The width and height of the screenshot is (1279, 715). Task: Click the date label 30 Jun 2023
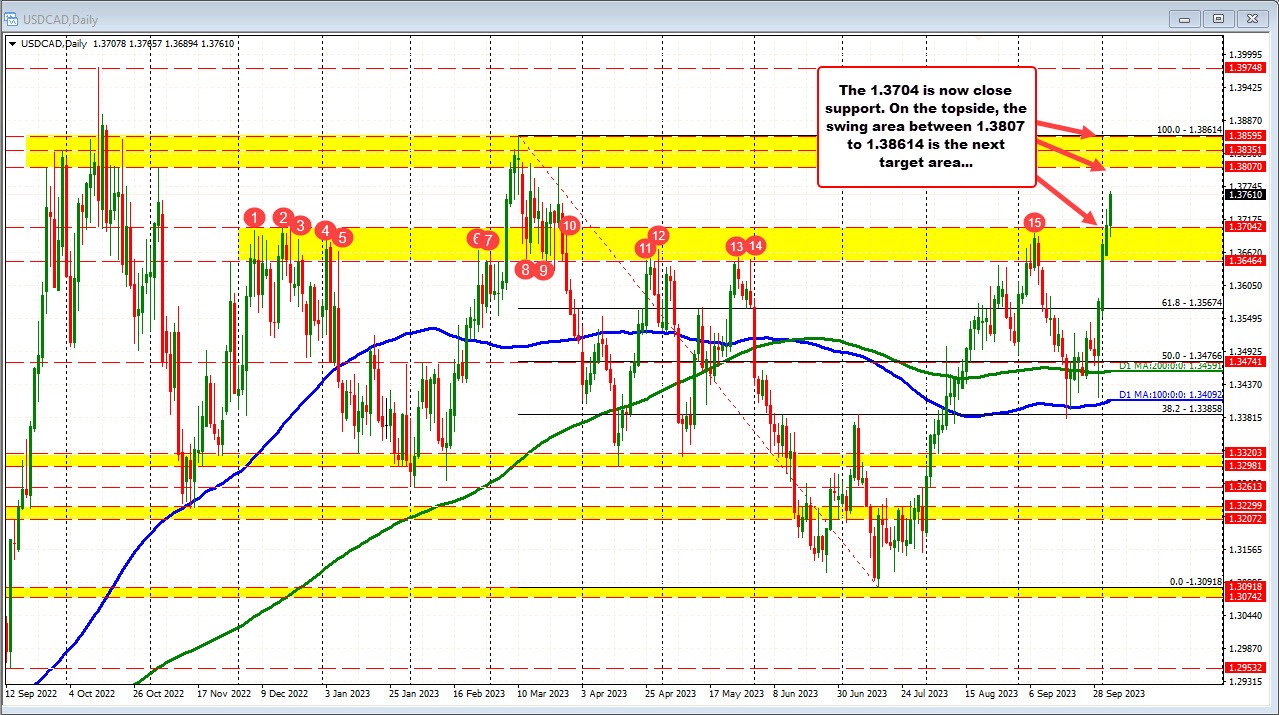863,692
